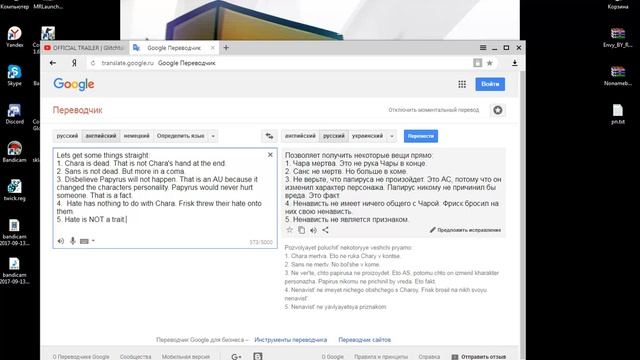Switch to the OFFICIAL TRAILER YouTube tab

[x=84, y=48]
